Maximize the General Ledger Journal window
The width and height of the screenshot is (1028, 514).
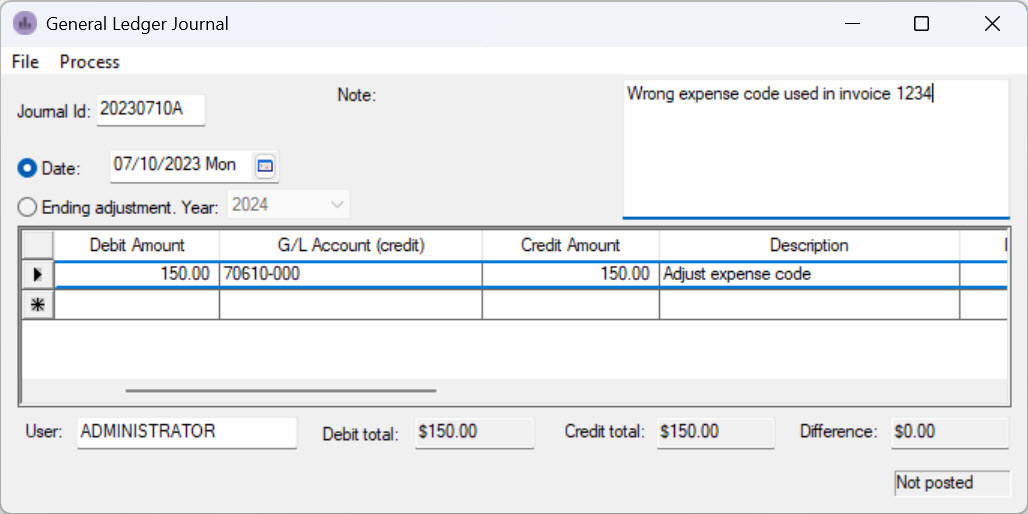tap(921, 24)
